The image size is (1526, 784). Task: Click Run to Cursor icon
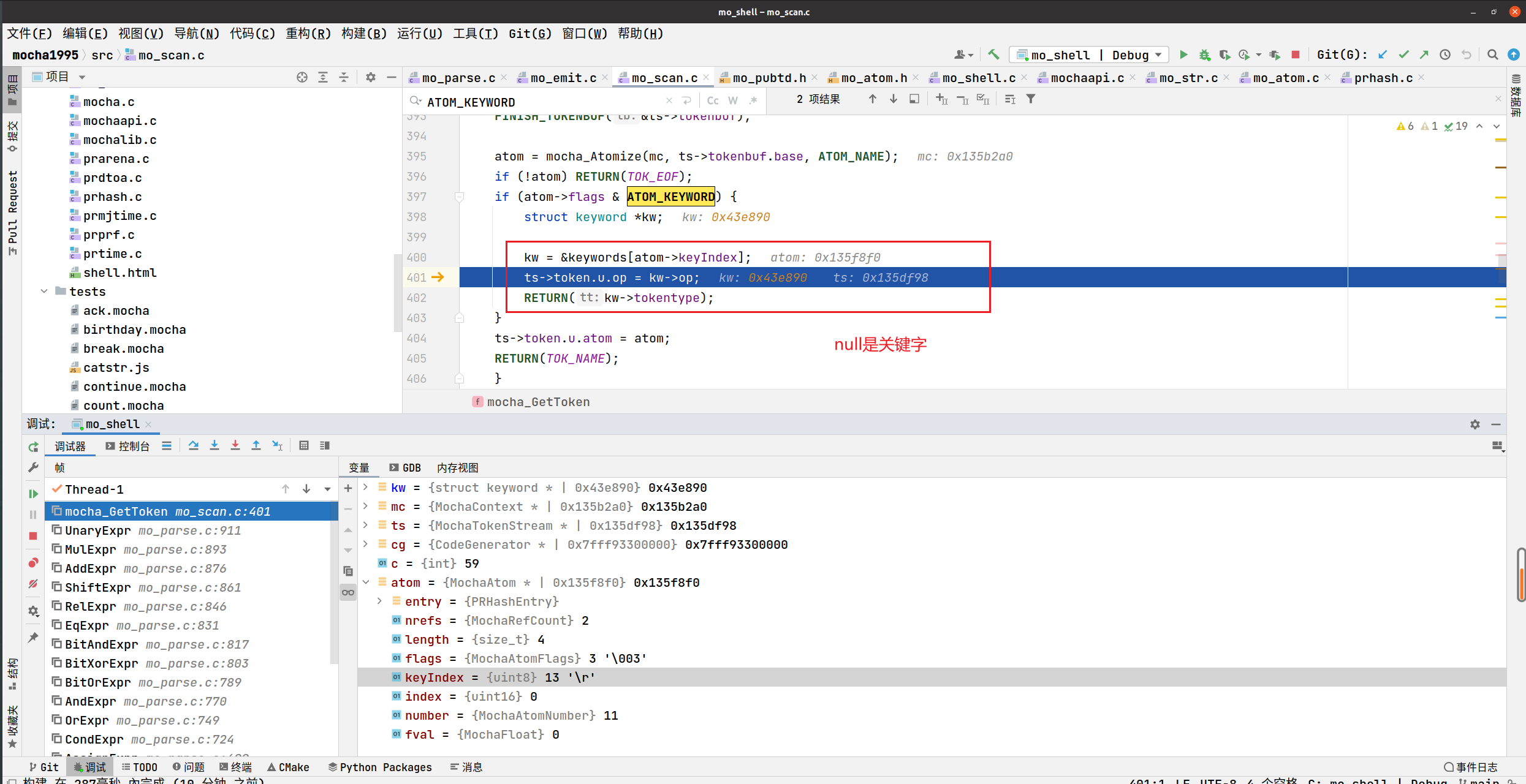[278, 446]
